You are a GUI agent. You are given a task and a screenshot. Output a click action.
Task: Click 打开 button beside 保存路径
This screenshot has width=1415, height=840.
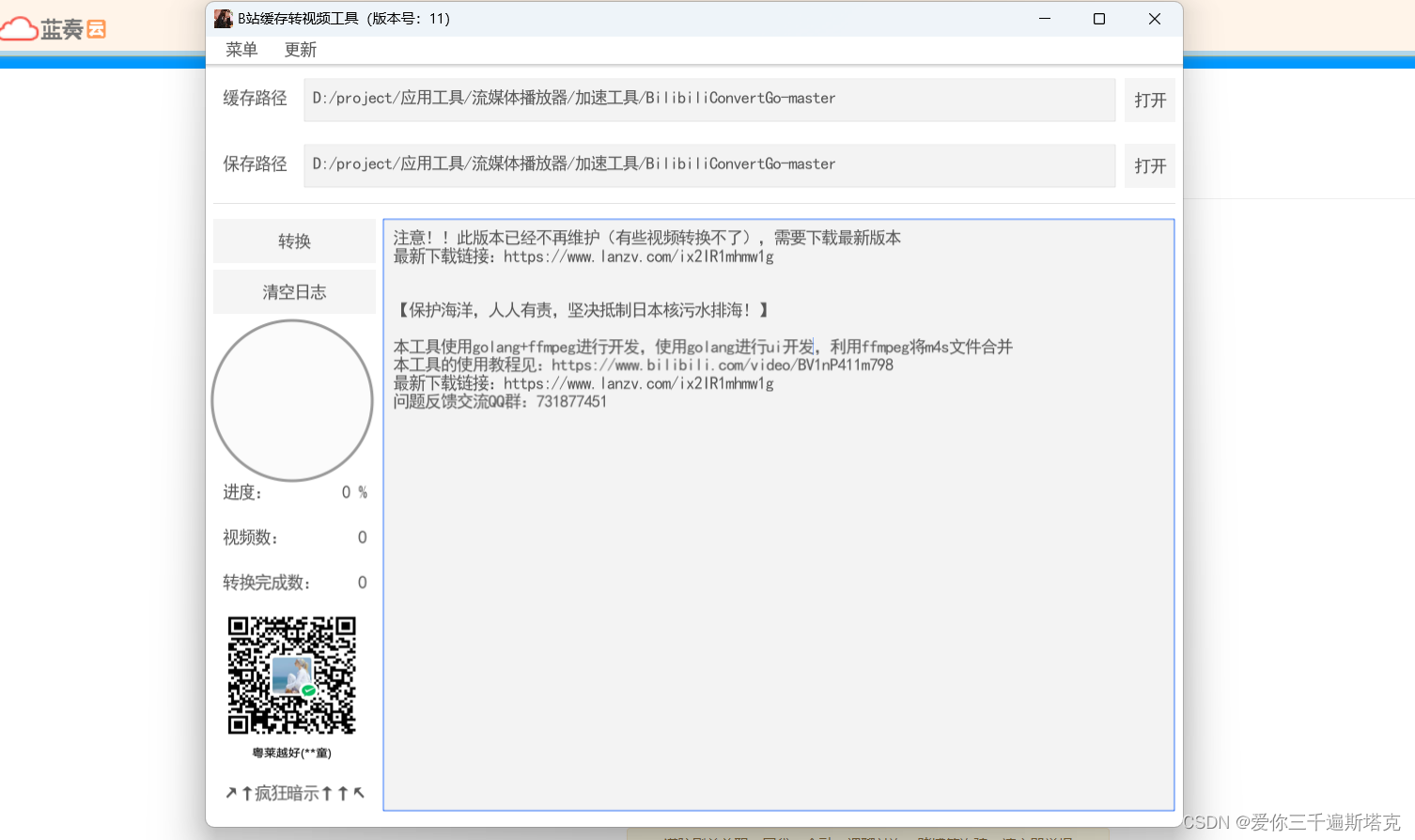point(1150,165)
